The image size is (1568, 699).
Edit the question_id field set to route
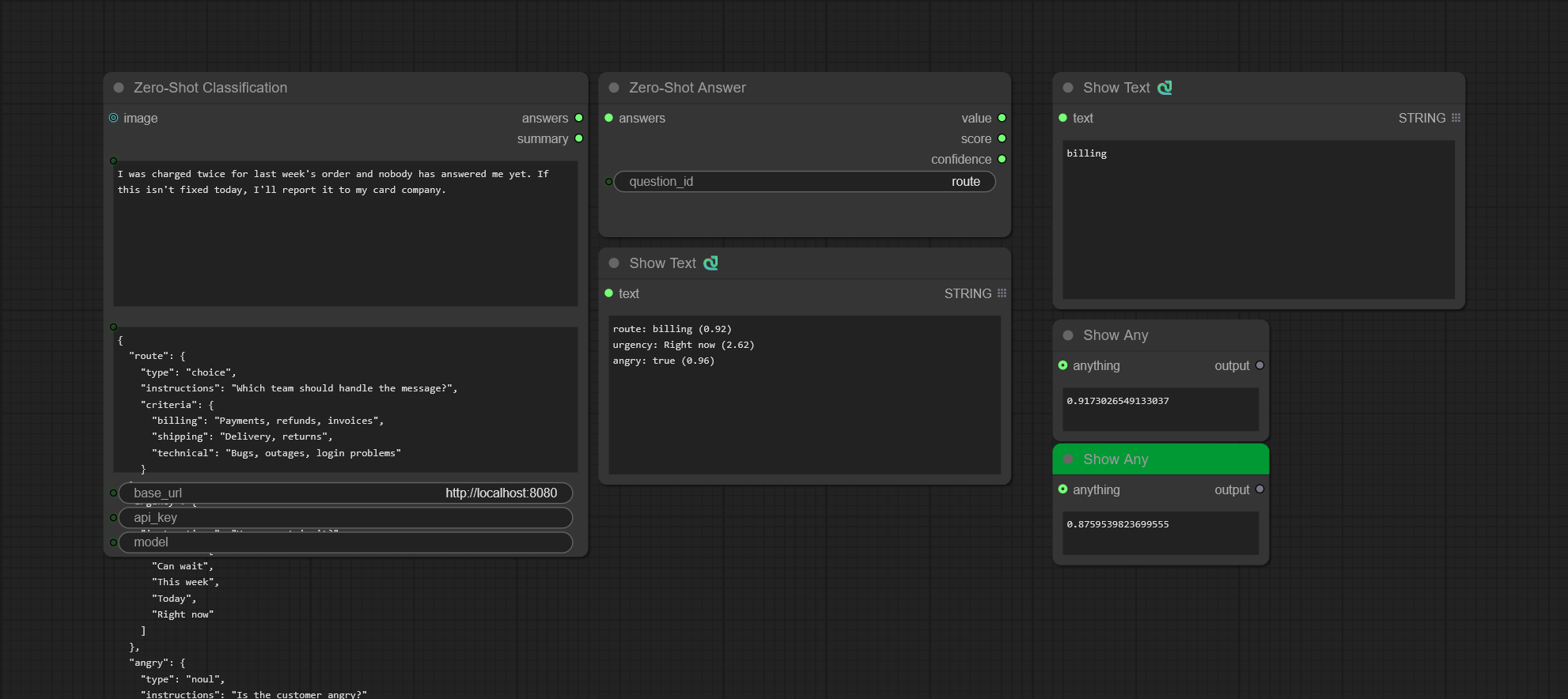point(805,182)
